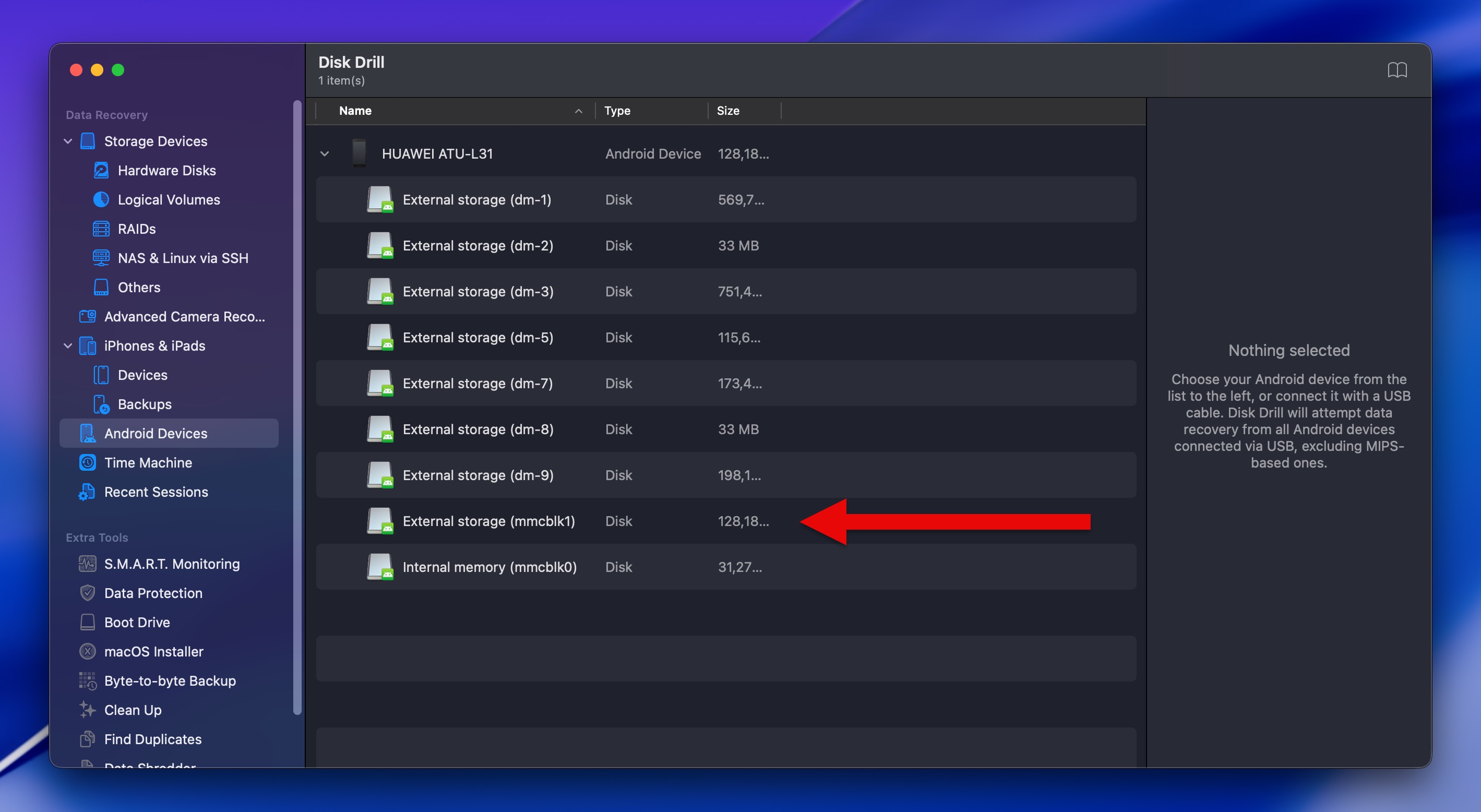Open the Data Protection tool

pyautogui.click(x=153, y=593)
